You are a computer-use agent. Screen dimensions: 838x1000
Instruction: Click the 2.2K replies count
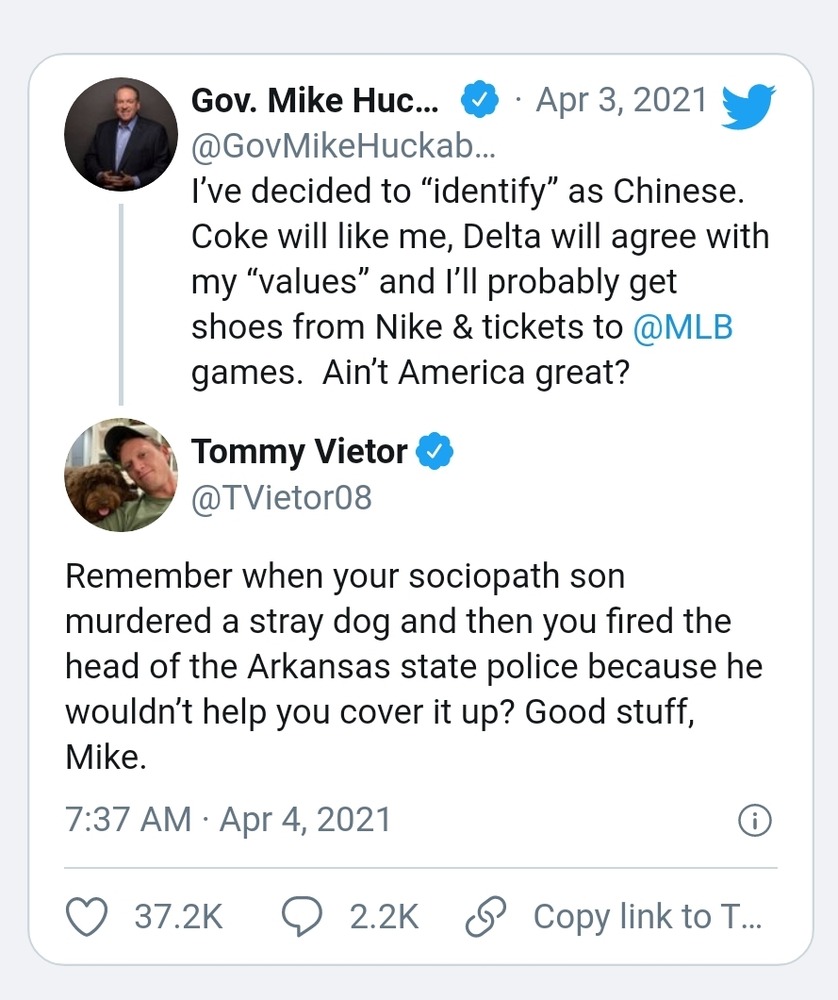pyautogui.click(x=384, y=917)
